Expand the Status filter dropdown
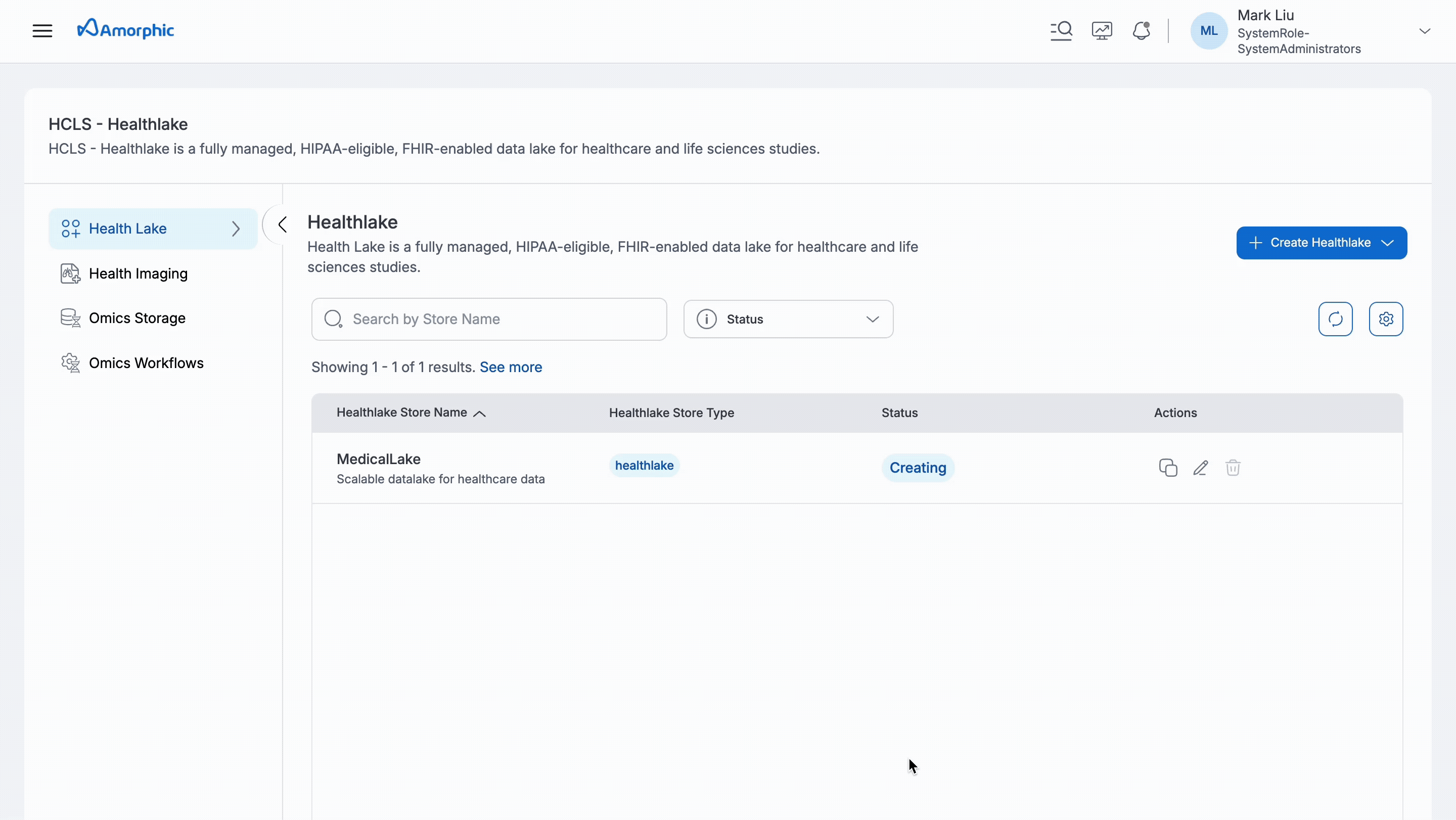Screen dimensions: 1456x820 pyautogui.click(x=788, y=320)
